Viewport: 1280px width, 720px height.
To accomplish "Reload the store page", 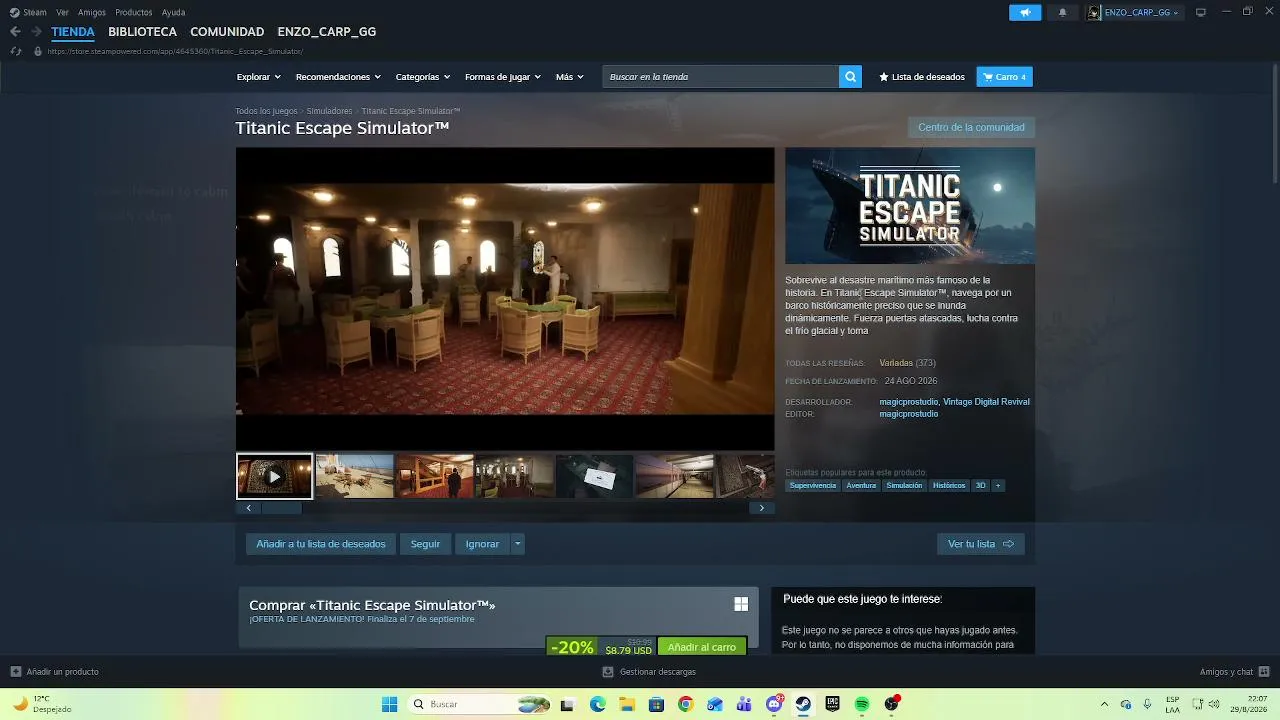I will [x=15, y=51].
